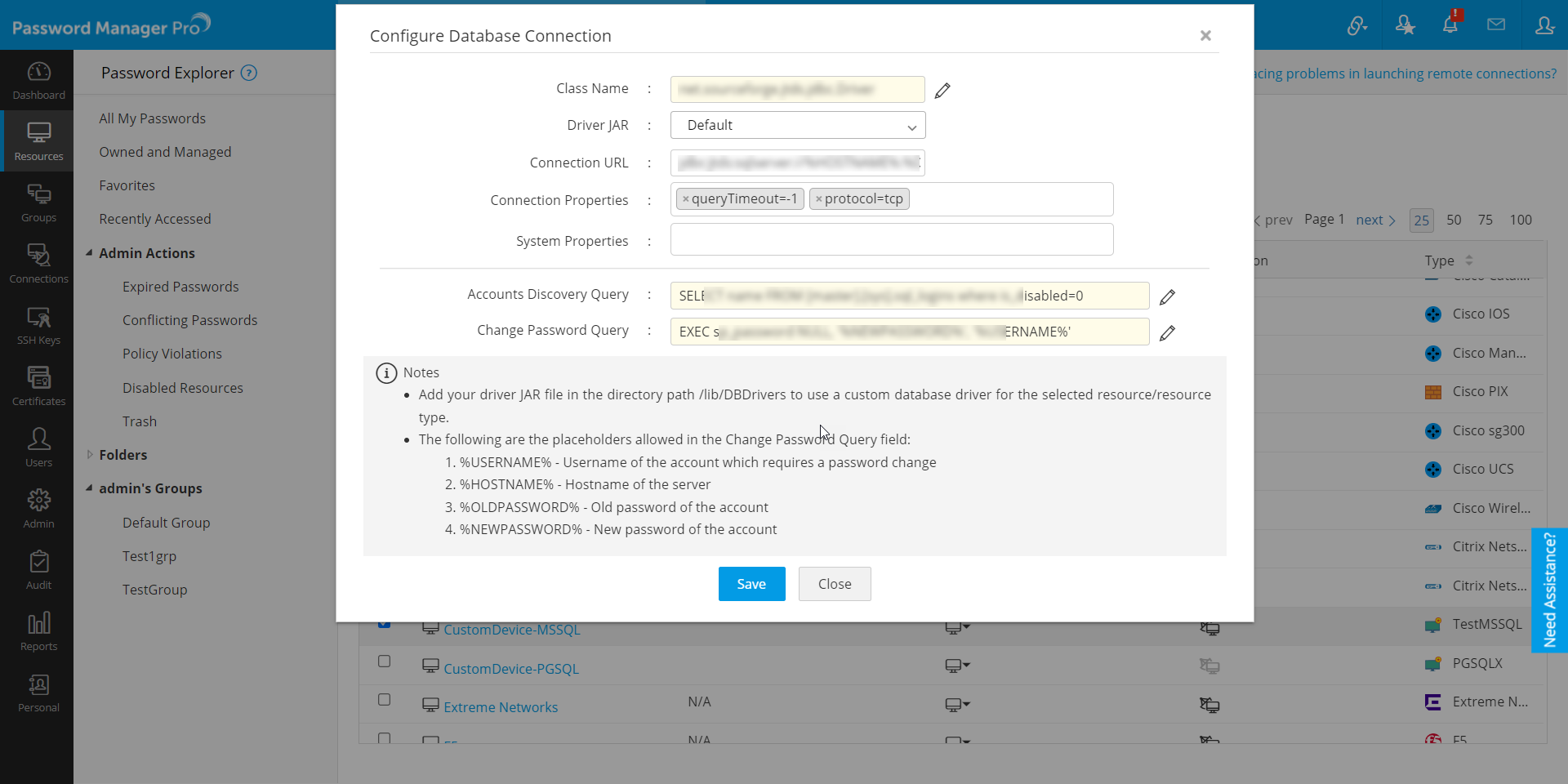Open the notifications bell icon

click(1450, 24)
